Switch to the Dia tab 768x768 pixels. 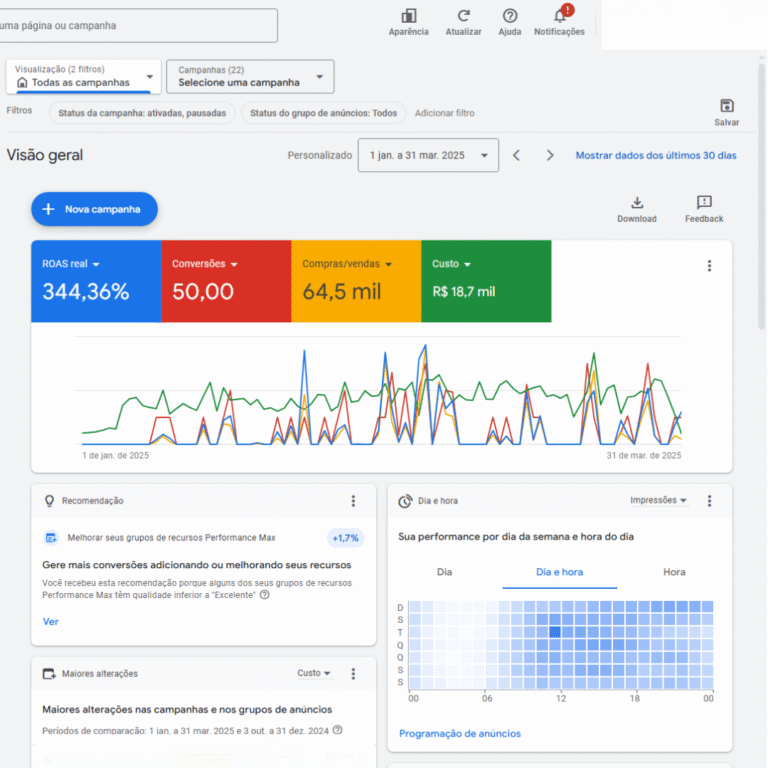coord(444,572)
